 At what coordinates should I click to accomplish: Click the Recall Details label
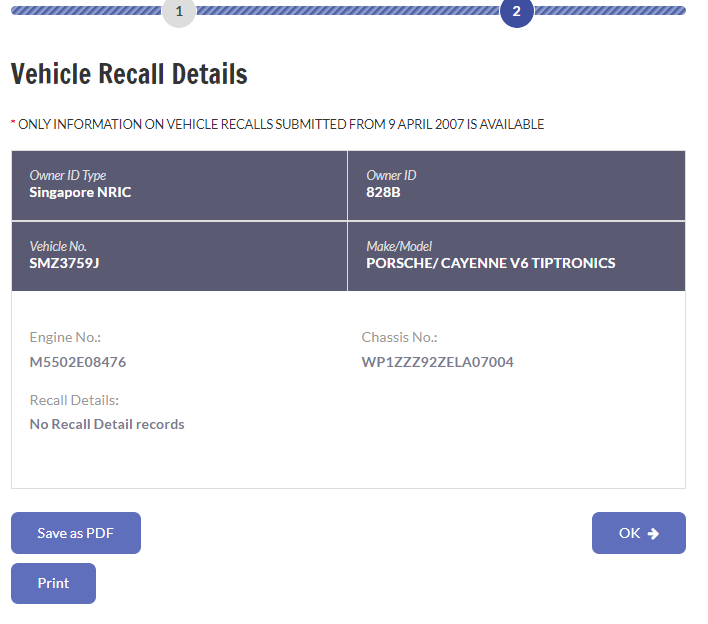(x=74, y=400)
